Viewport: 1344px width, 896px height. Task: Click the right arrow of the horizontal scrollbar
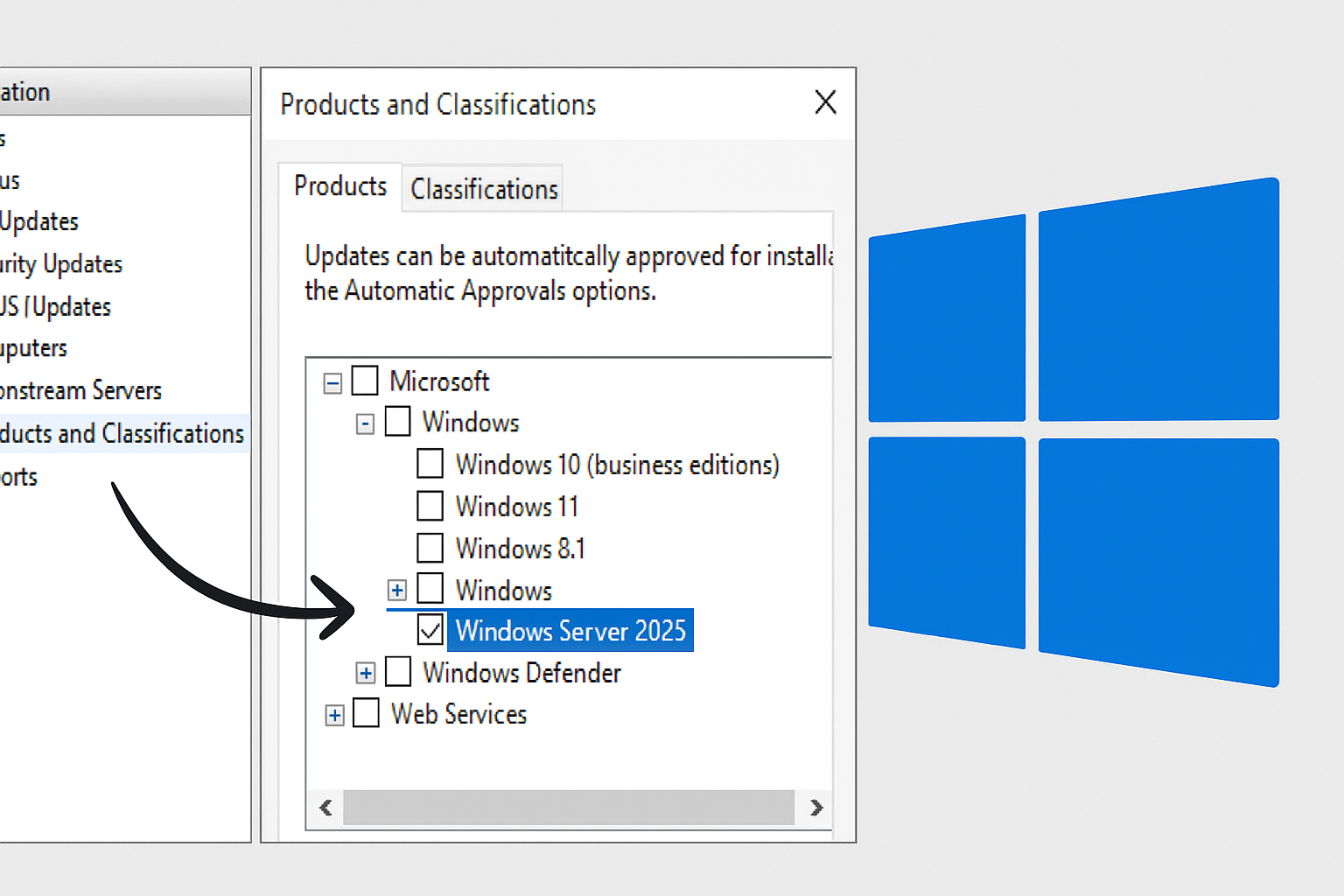tap(815, 808)
